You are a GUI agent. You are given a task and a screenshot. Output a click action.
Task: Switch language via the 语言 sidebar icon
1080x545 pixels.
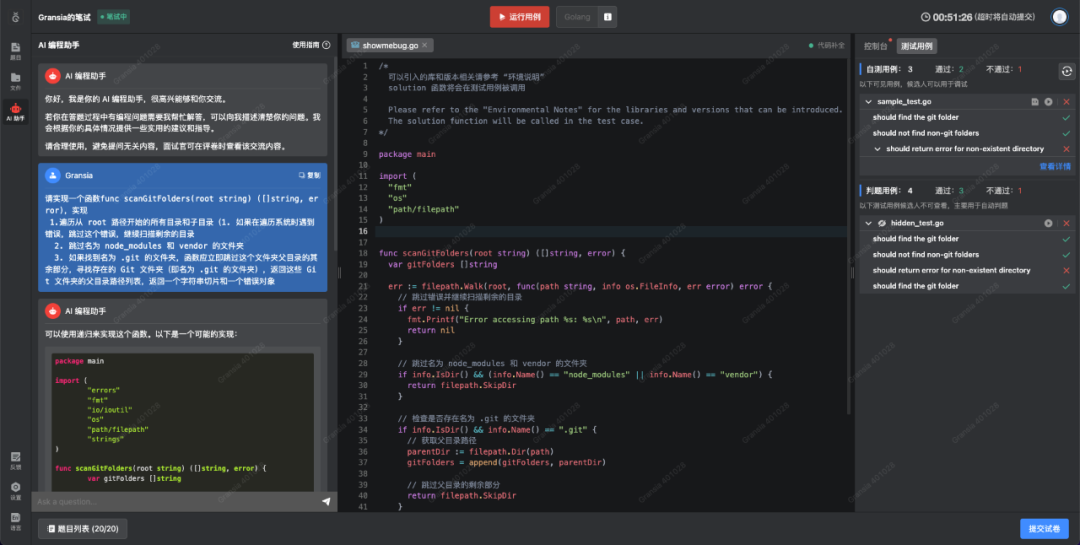15,521
